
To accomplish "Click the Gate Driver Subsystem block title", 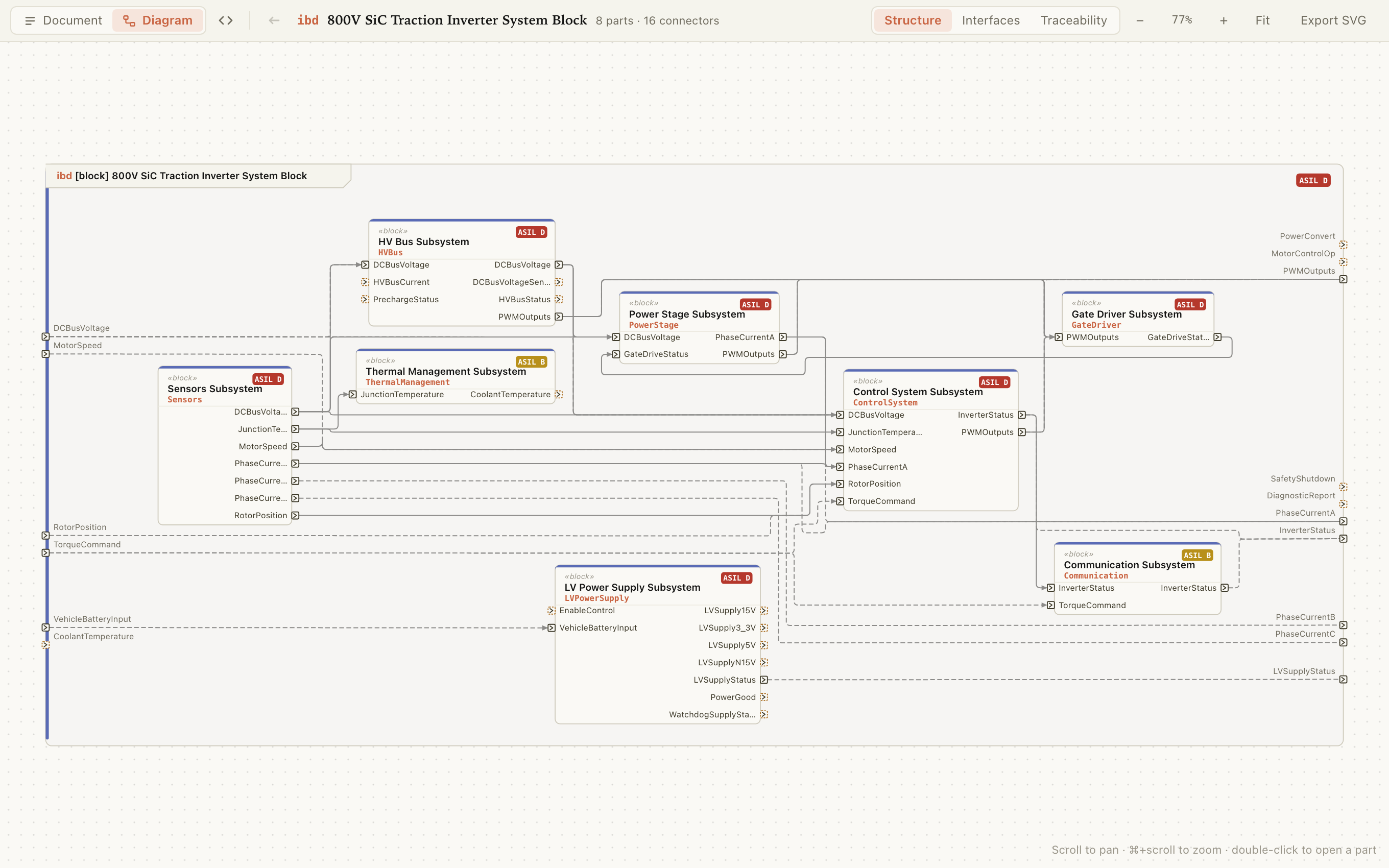I will (x=1126, y=314).
